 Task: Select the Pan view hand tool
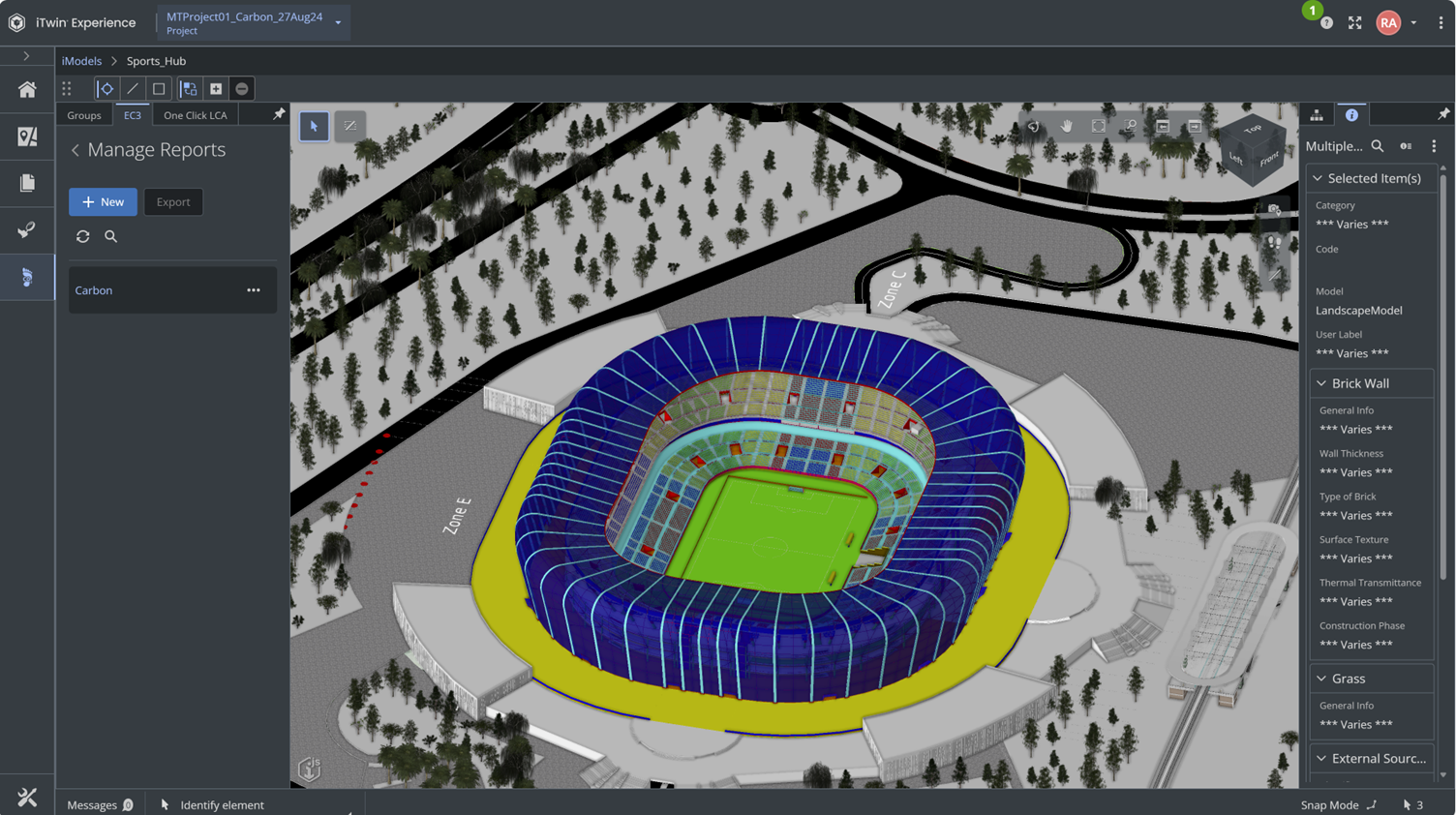[x=1066, y=126]
